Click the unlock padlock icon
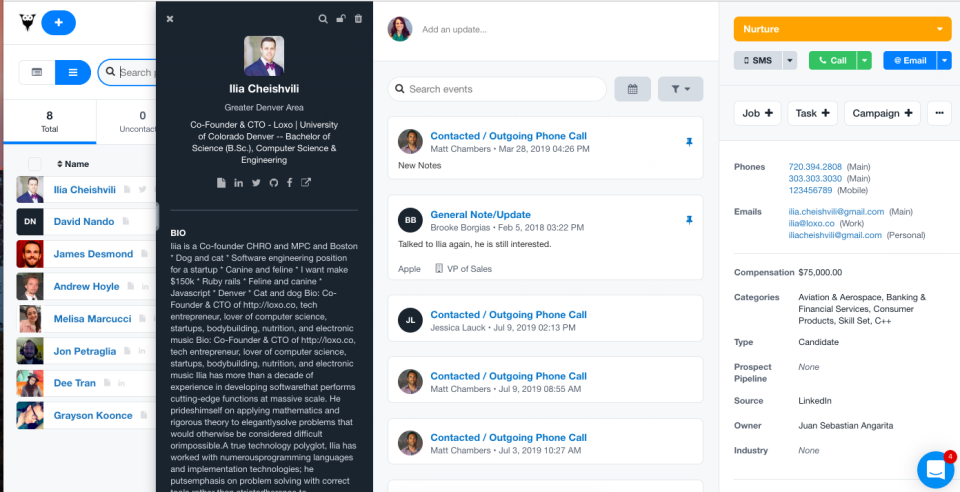Screen dimensions: 960x492 340,19
